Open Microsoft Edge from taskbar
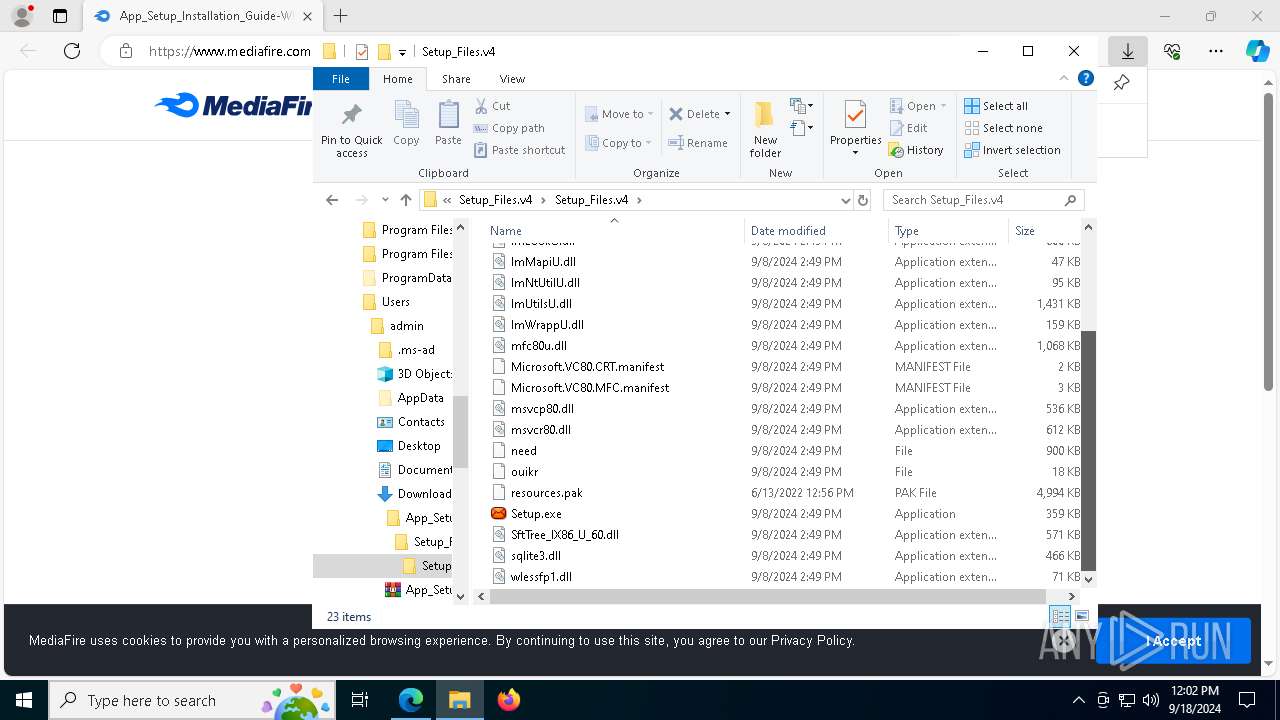The image size is (1280, 720). click(x=411, y=700)
